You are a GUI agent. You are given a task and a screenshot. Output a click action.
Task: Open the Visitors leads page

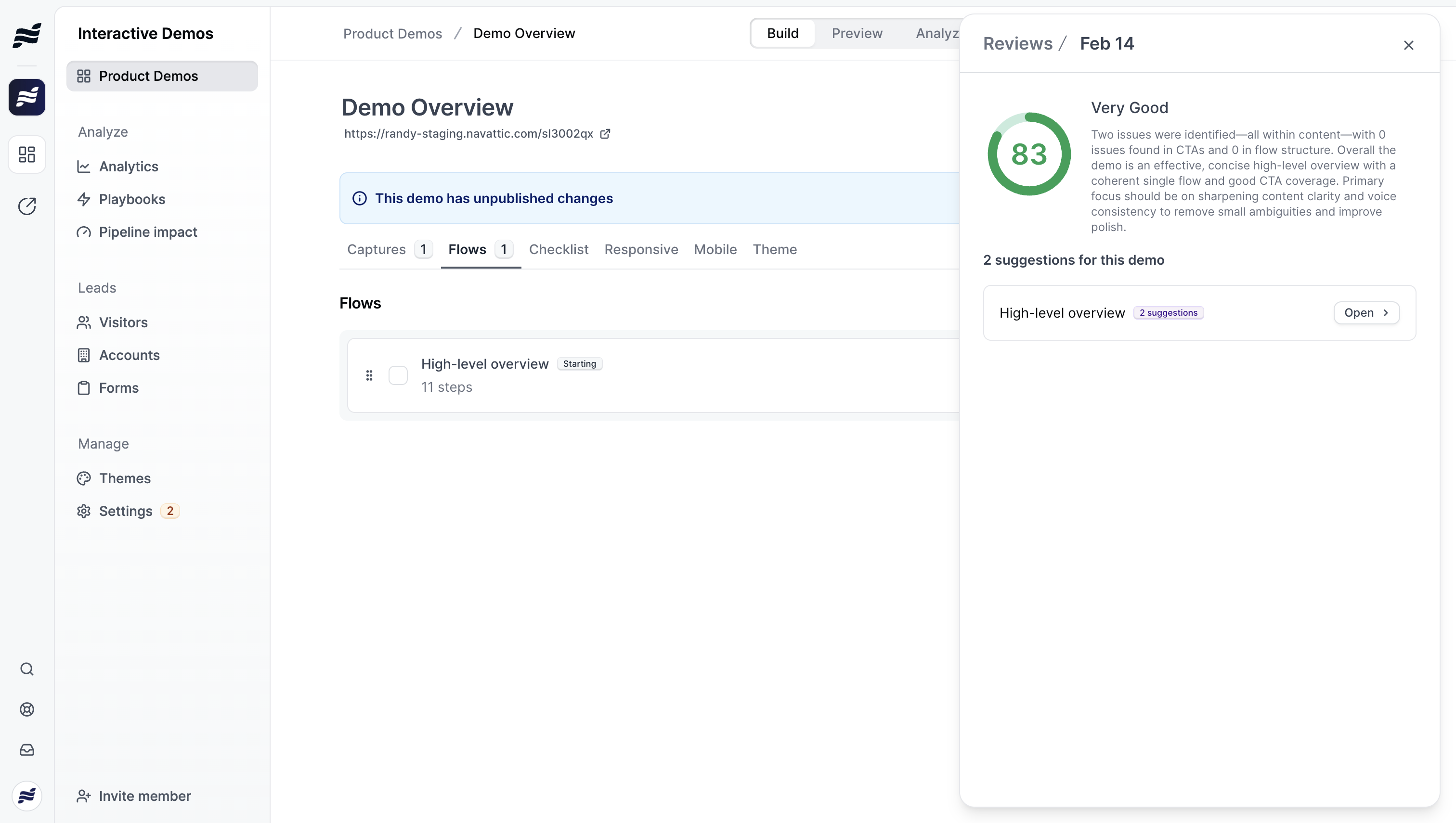coord(123,322)
